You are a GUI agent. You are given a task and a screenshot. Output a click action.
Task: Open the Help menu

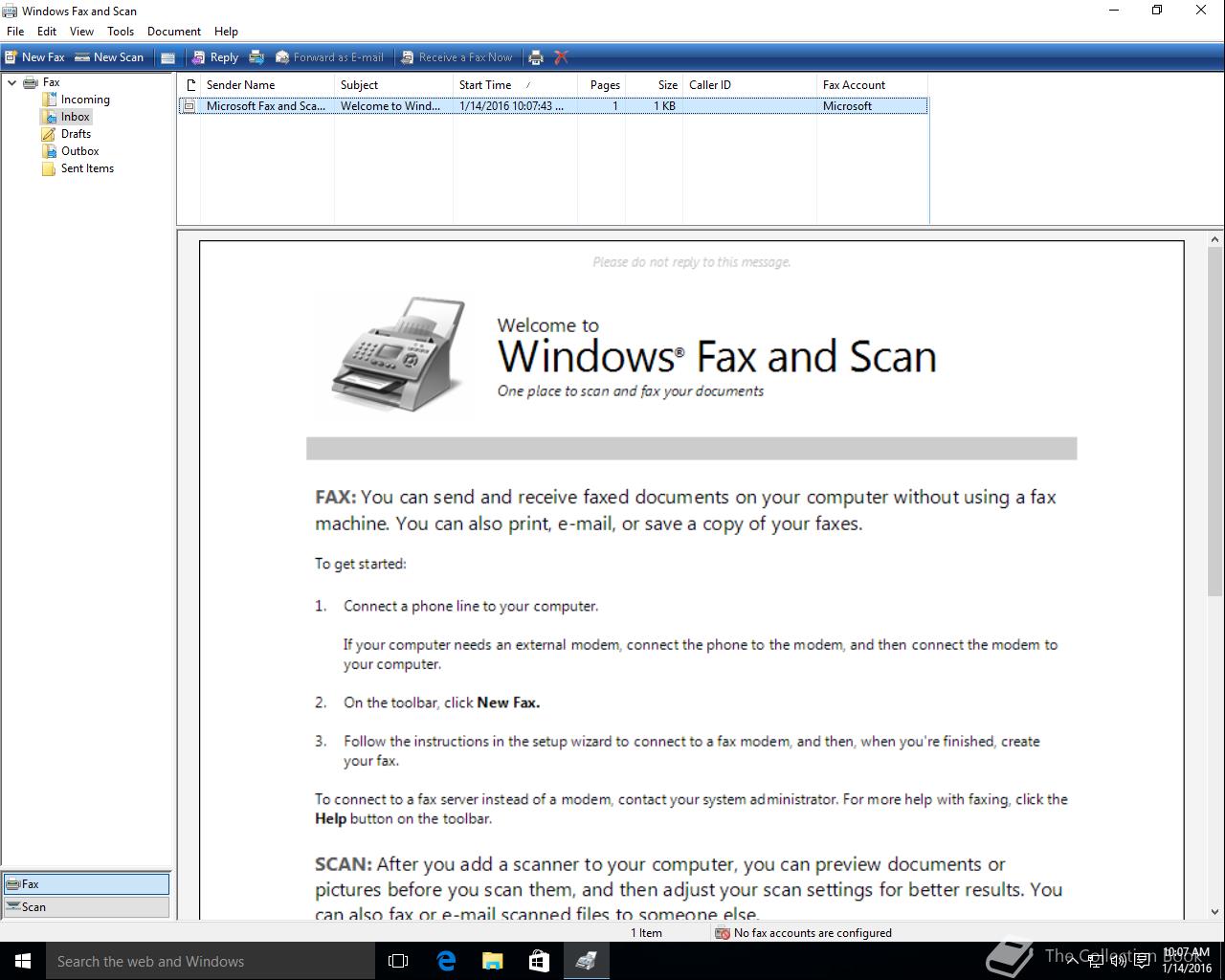pyautogui.click(x=226, y=32)
